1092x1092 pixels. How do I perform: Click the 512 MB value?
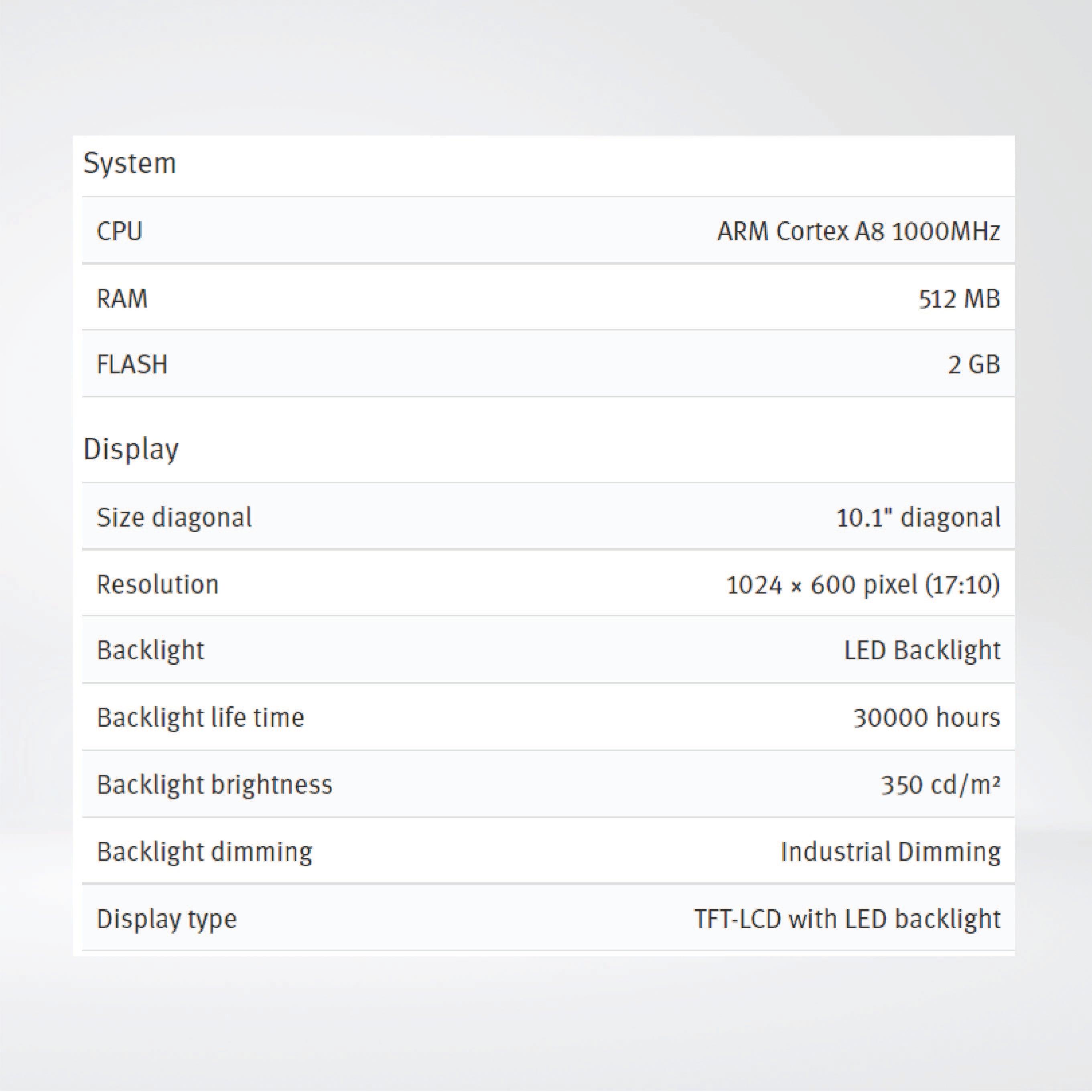click(958, 298)
